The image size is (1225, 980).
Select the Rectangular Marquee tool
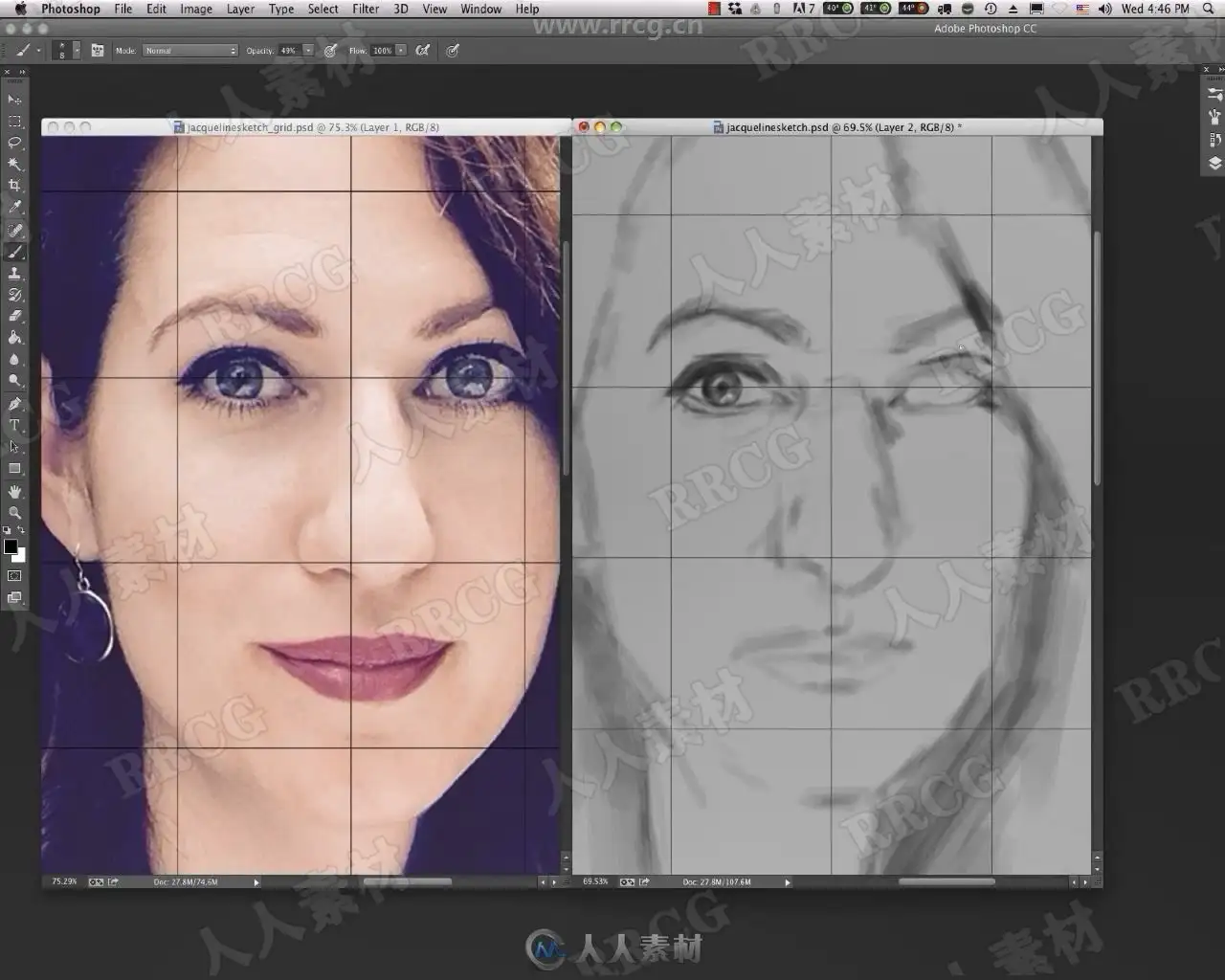tap(14, 122)
